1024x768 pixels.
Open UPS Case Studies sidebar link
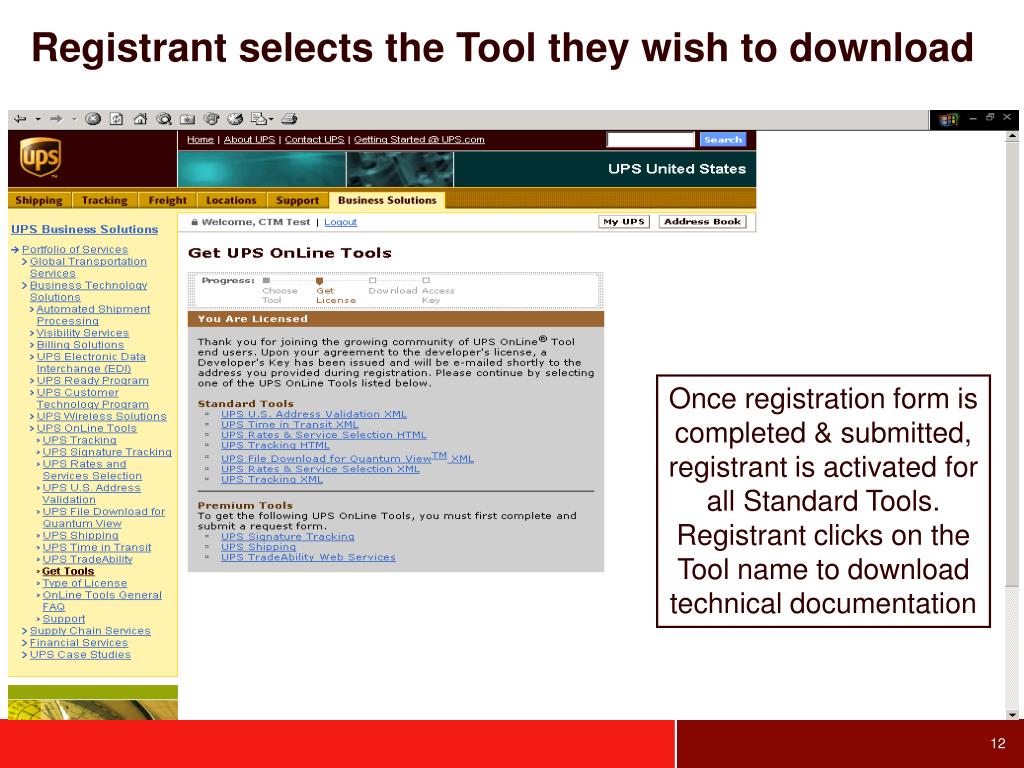point(80,654)
